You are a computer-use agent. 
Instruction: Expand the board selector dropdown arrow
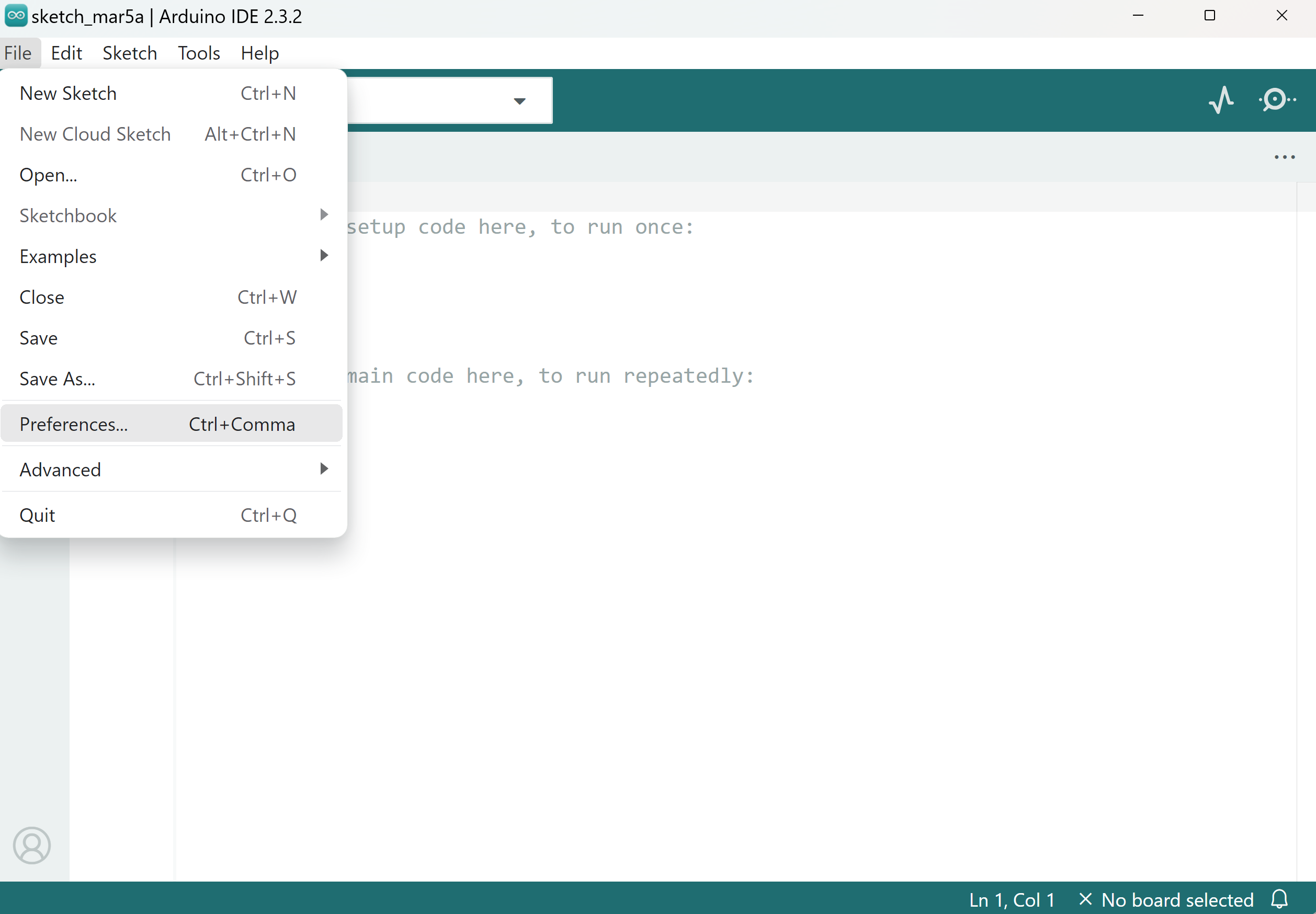point(519,101)
